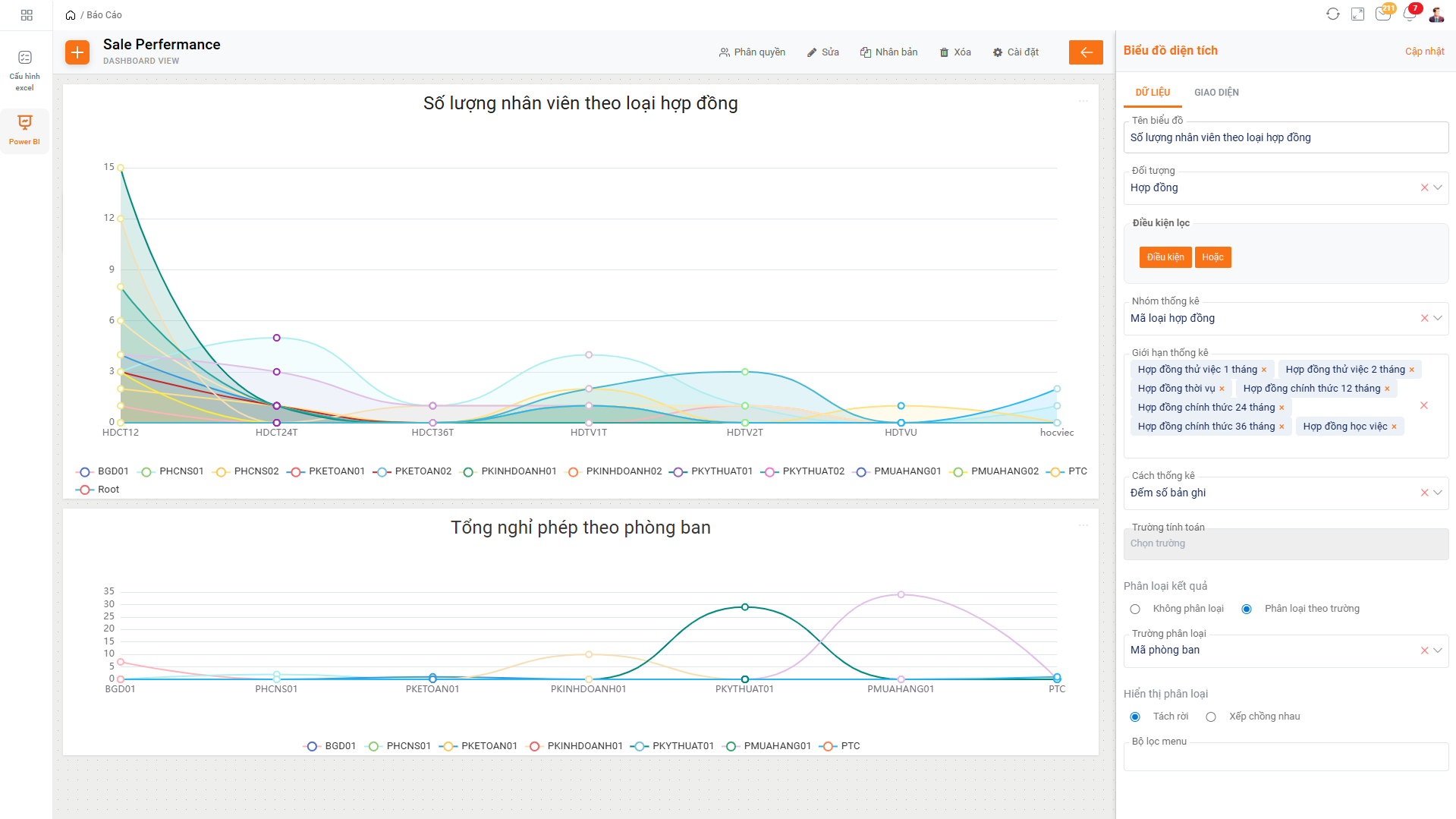Select 'Không phân loại' radio option
1456x819 pixels.
1135,609
